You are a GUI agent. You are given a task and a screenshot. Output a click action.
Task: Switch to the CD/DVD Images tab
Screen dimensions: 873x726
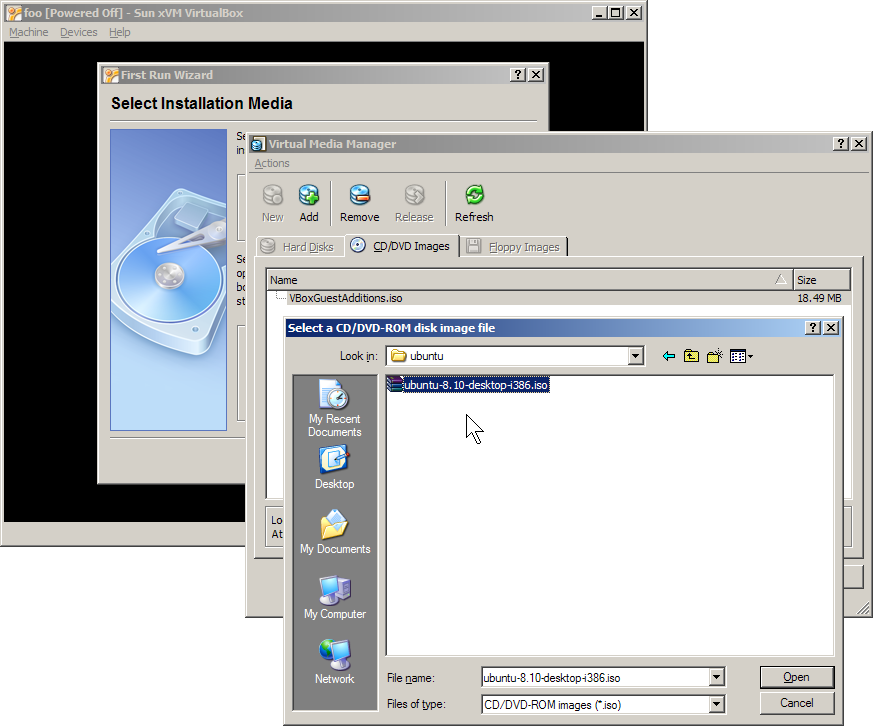coord(401,246)
